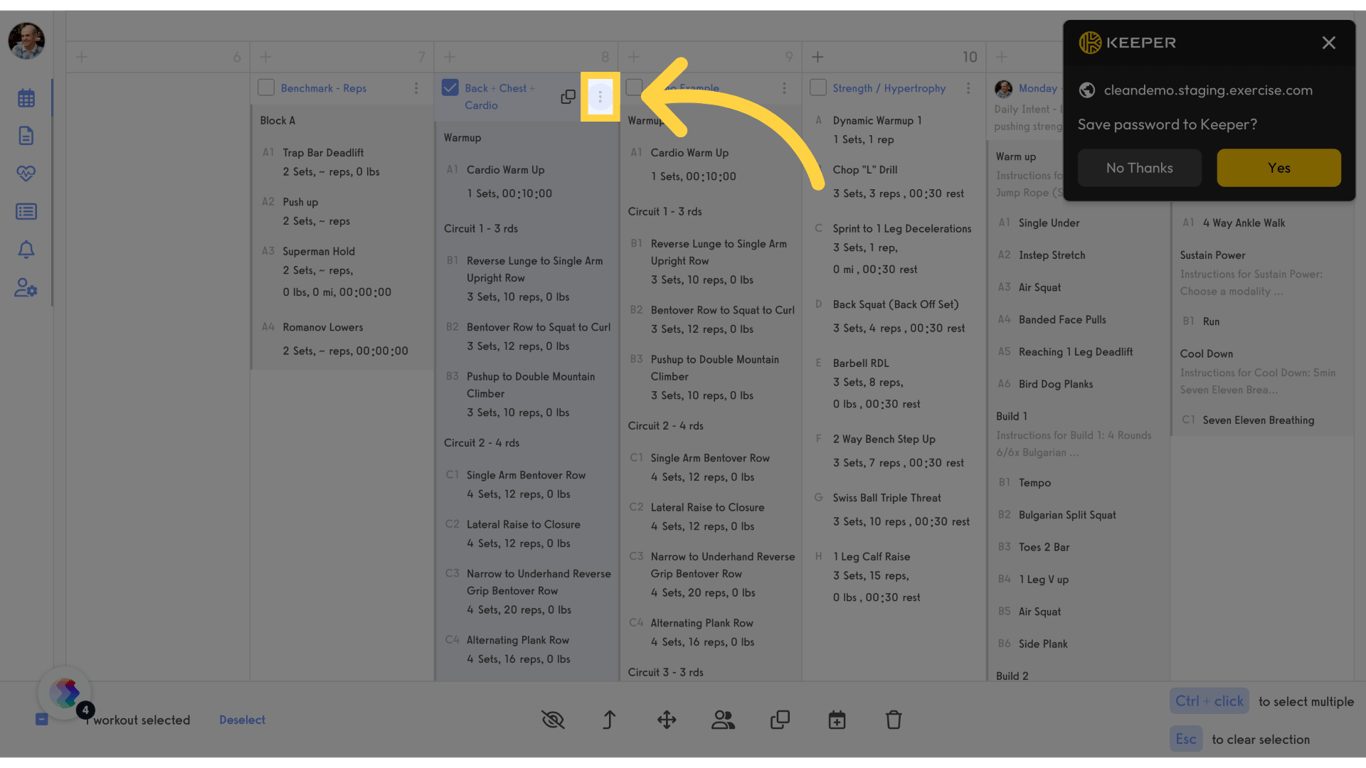1366x768 pixels.
Task: Open notifications bell in the sidebar
Action: click(x=26, y=250)
